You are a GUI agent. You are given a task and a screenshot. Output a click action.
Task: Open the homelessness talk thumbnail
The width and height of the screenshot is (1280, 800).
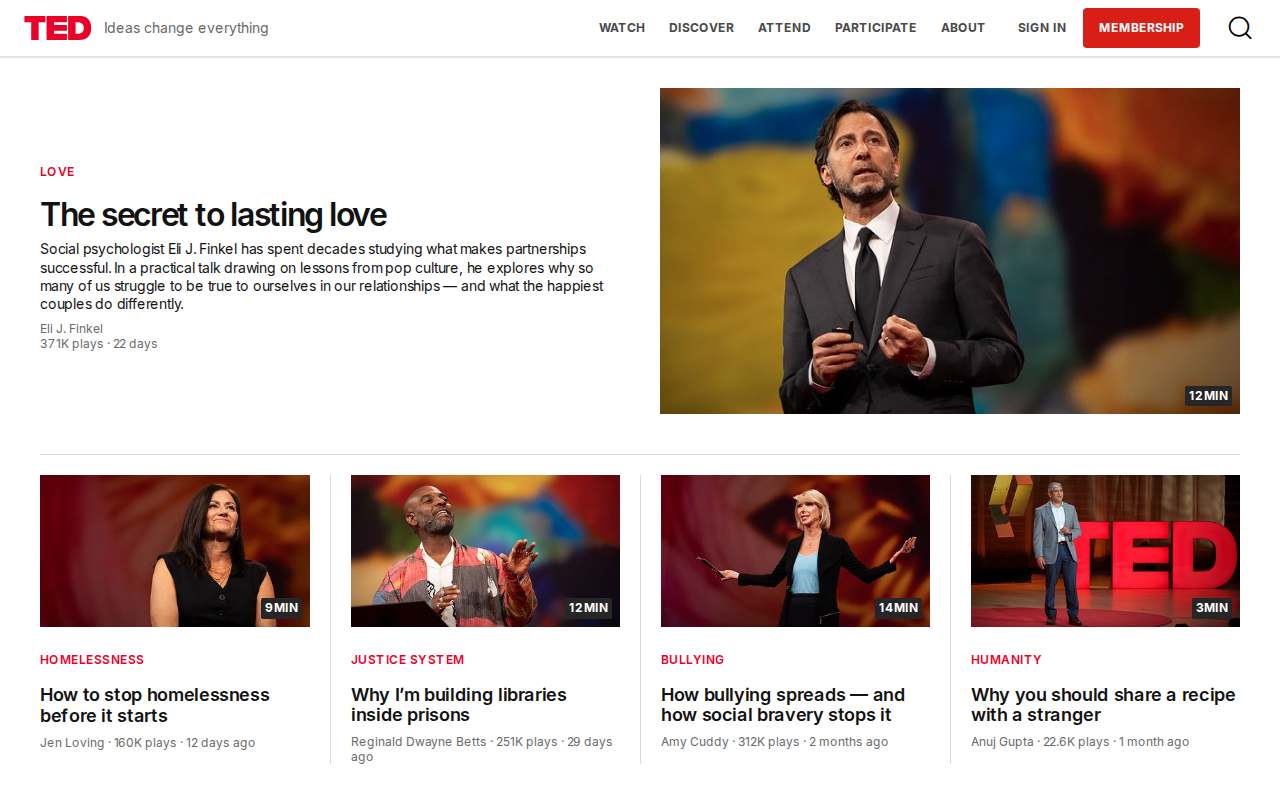click(x=175, y=551)
